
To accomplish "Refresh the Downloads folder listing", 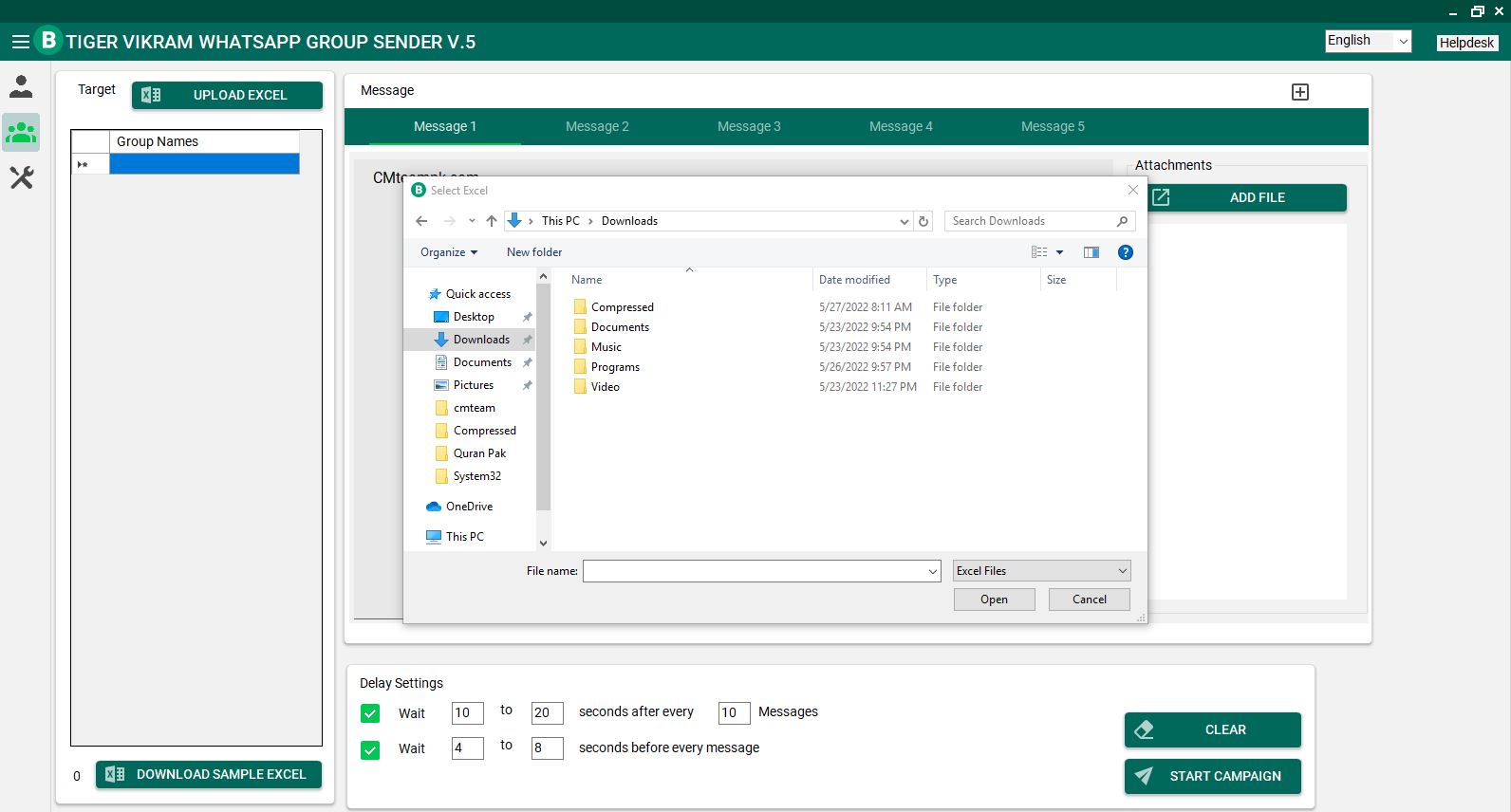I will [x=923, y=221].
